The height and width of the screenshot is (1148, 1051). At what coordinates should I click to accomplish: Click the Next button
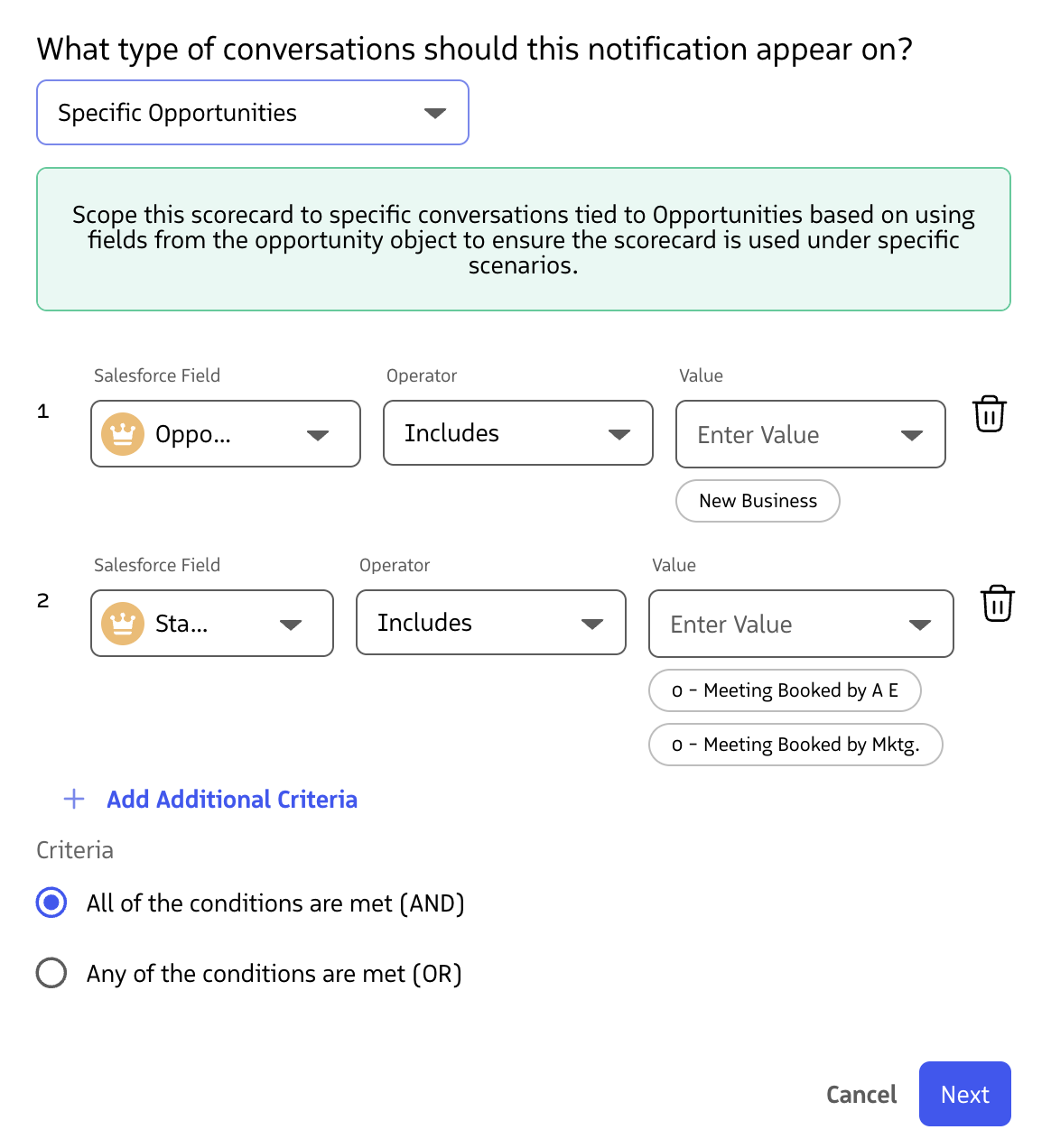pyautogui.click(x=964, y=1094)
